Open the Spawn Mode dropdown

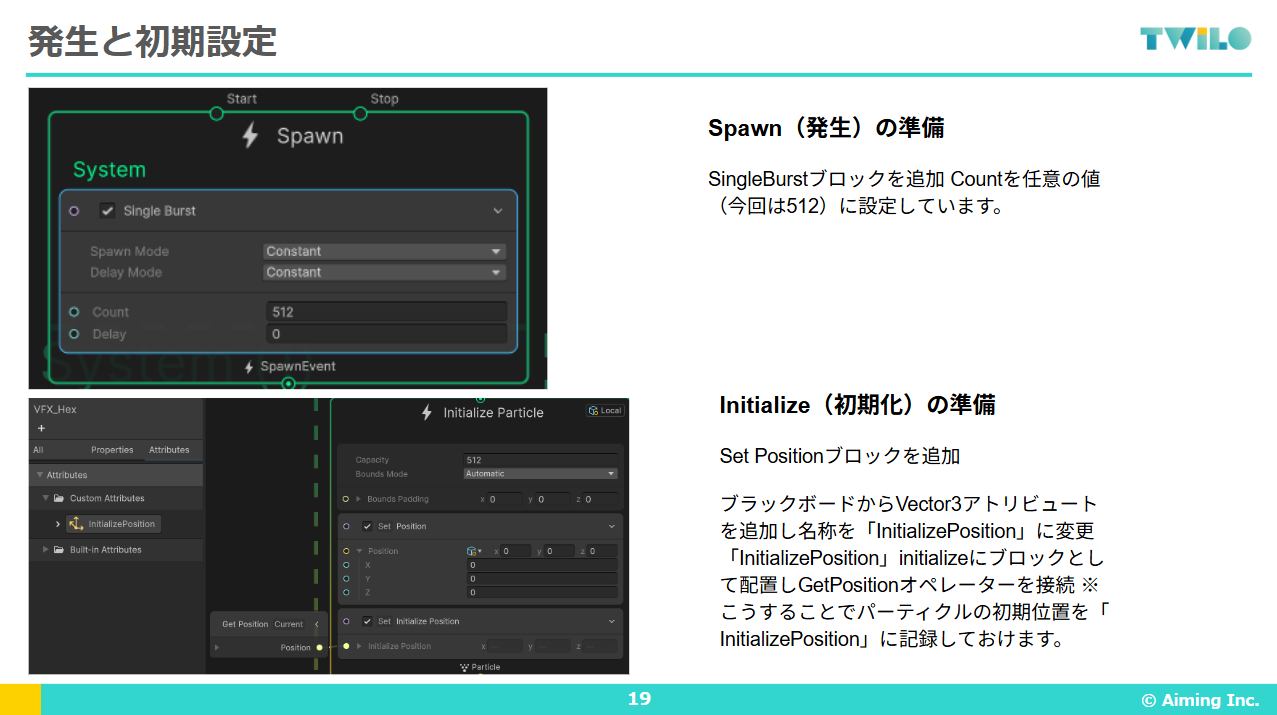384,252
